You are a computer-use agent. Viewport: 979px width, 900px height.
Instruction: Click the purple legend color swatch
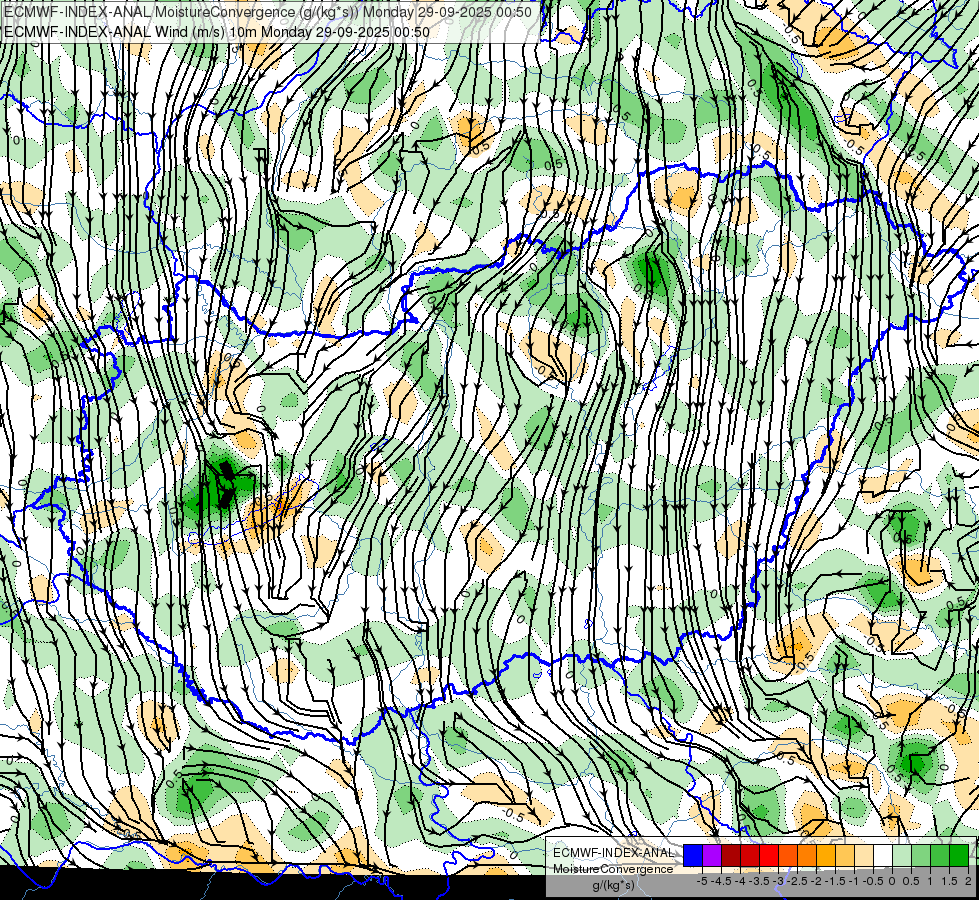click(712, 856)
